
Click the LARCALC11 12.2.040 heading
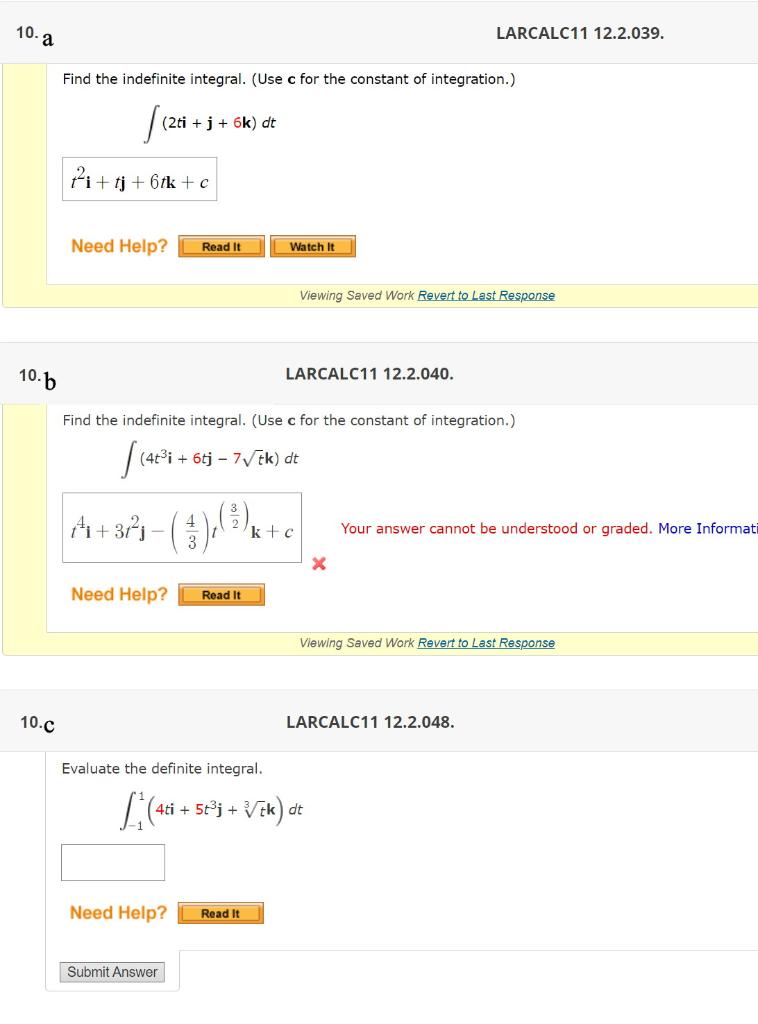point(369,374)
